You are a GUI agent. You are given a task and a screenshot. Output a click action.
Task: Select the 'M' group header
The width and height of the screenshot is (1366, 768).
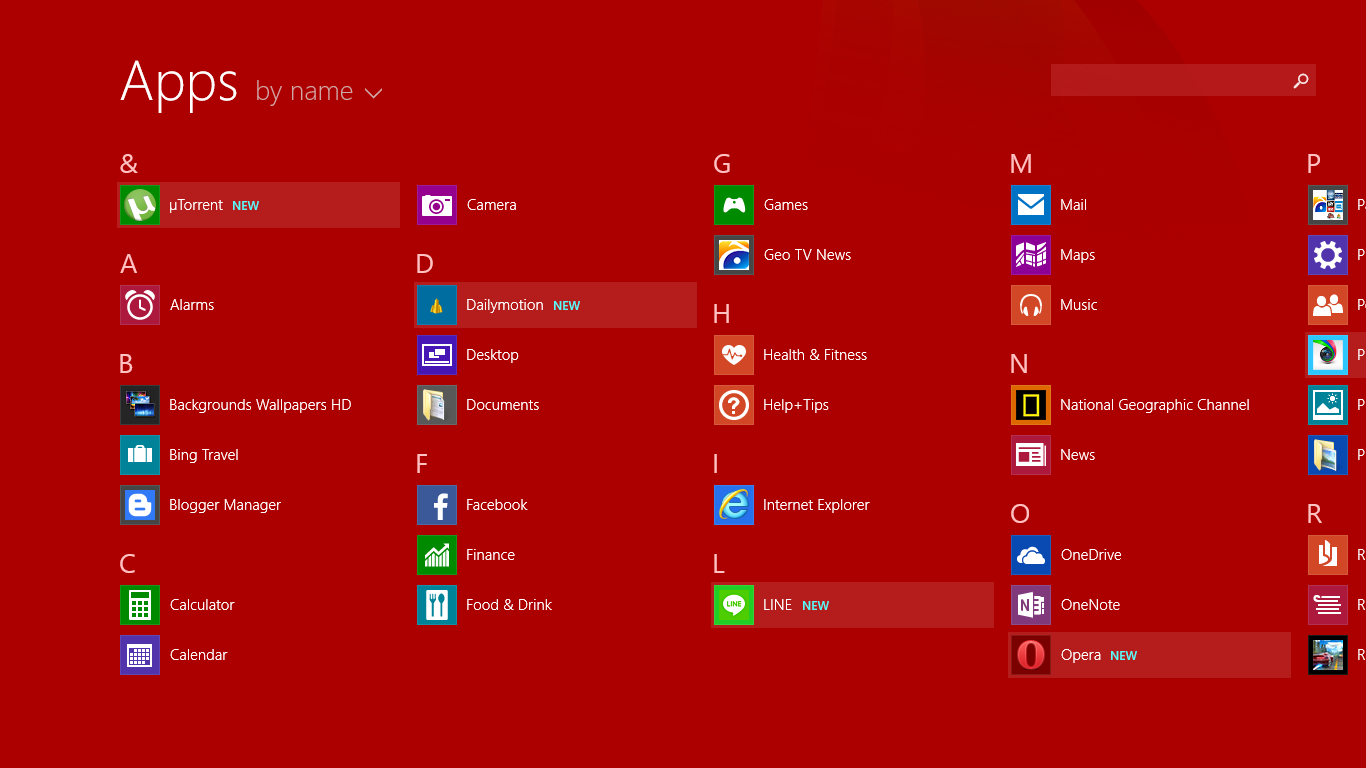coord(1021,164)
